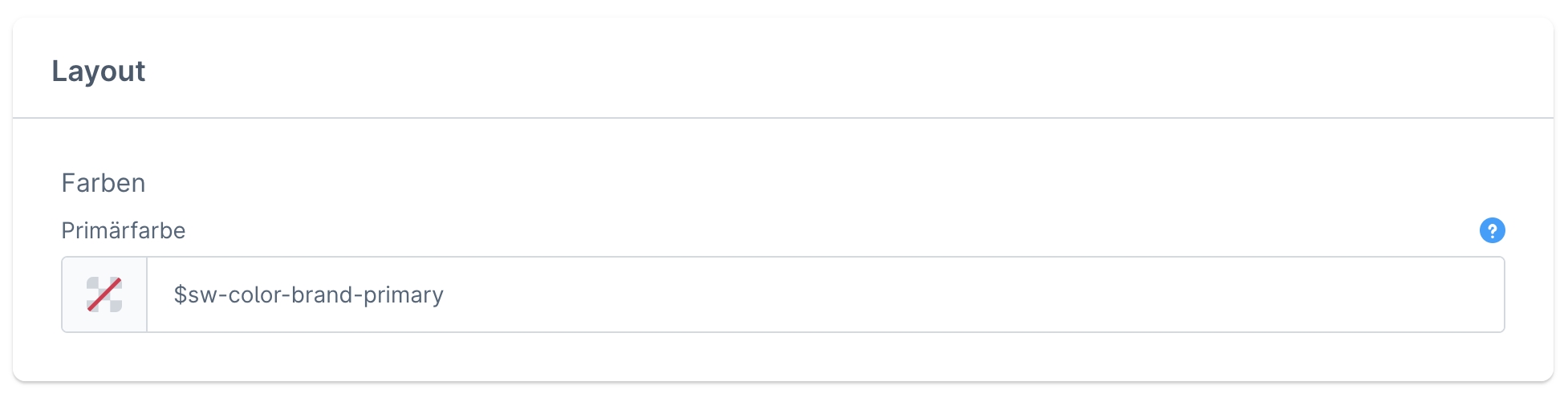Open the Primärfarbe color picker swatch
Viewport: 1568px width, 398px height.
click(104, 294)
